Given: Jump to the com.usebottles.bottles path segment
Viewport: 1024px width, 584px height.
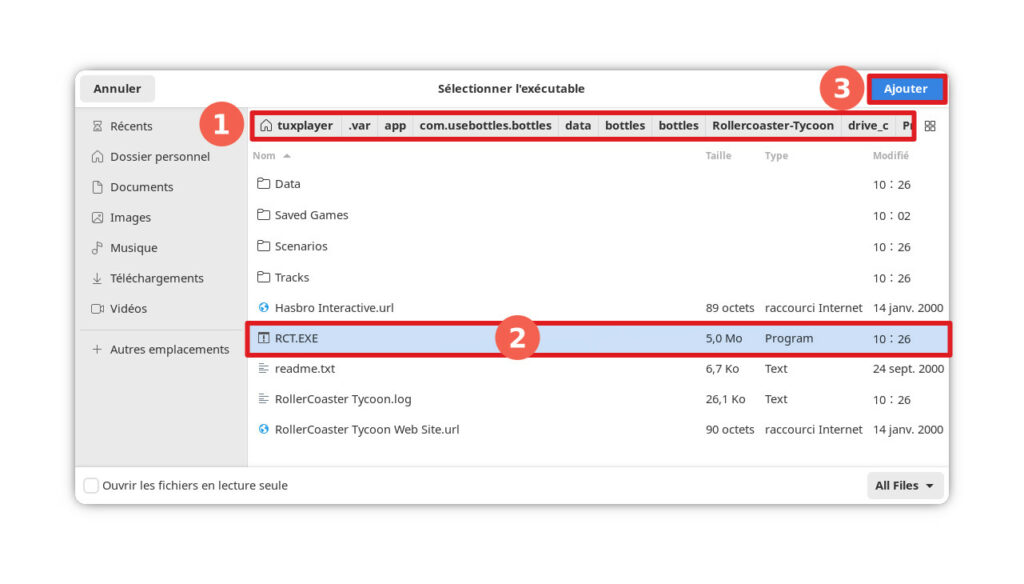Looking at the screenshot, I should click(485, 126).
